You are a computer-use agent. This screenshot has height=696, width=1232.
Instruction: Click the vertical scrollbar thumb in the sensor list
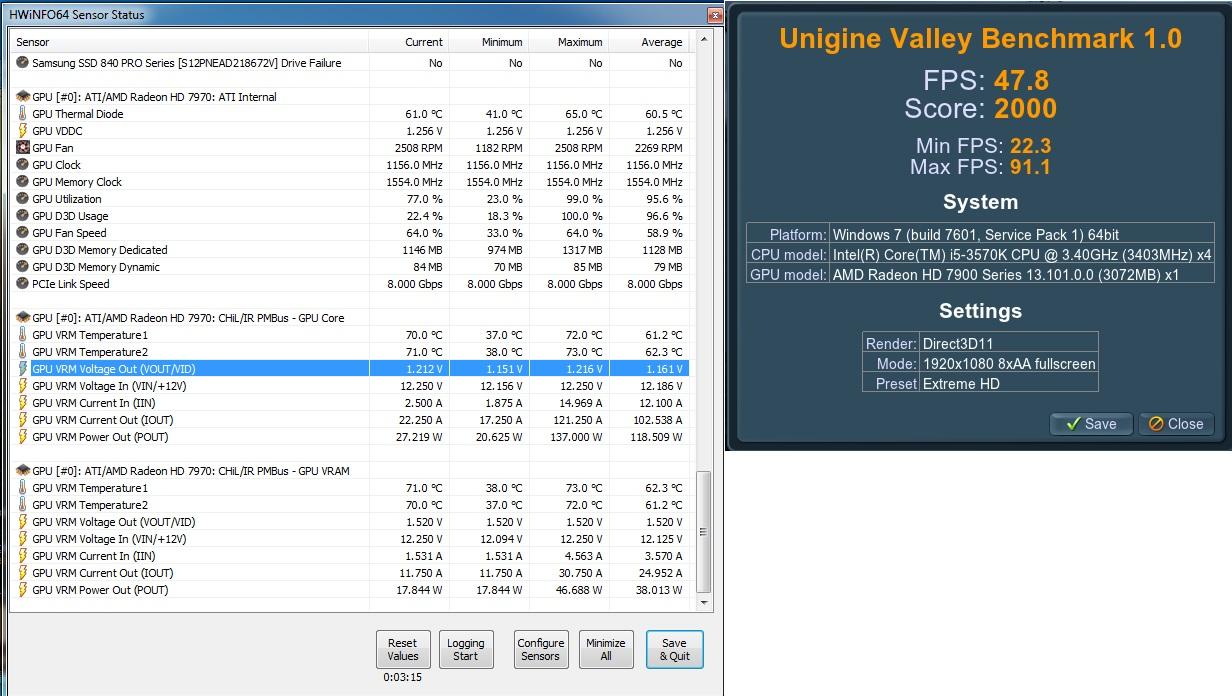pyautogui.click(x=704, y=531)
